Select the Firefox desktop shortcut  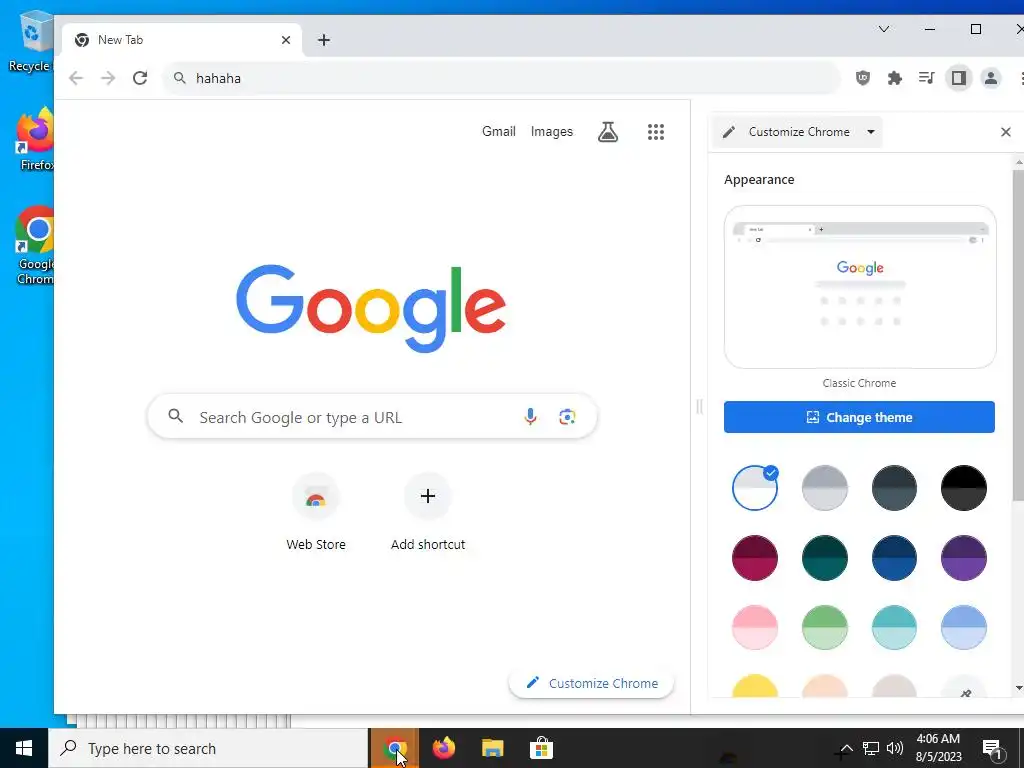tap(35, 140)
